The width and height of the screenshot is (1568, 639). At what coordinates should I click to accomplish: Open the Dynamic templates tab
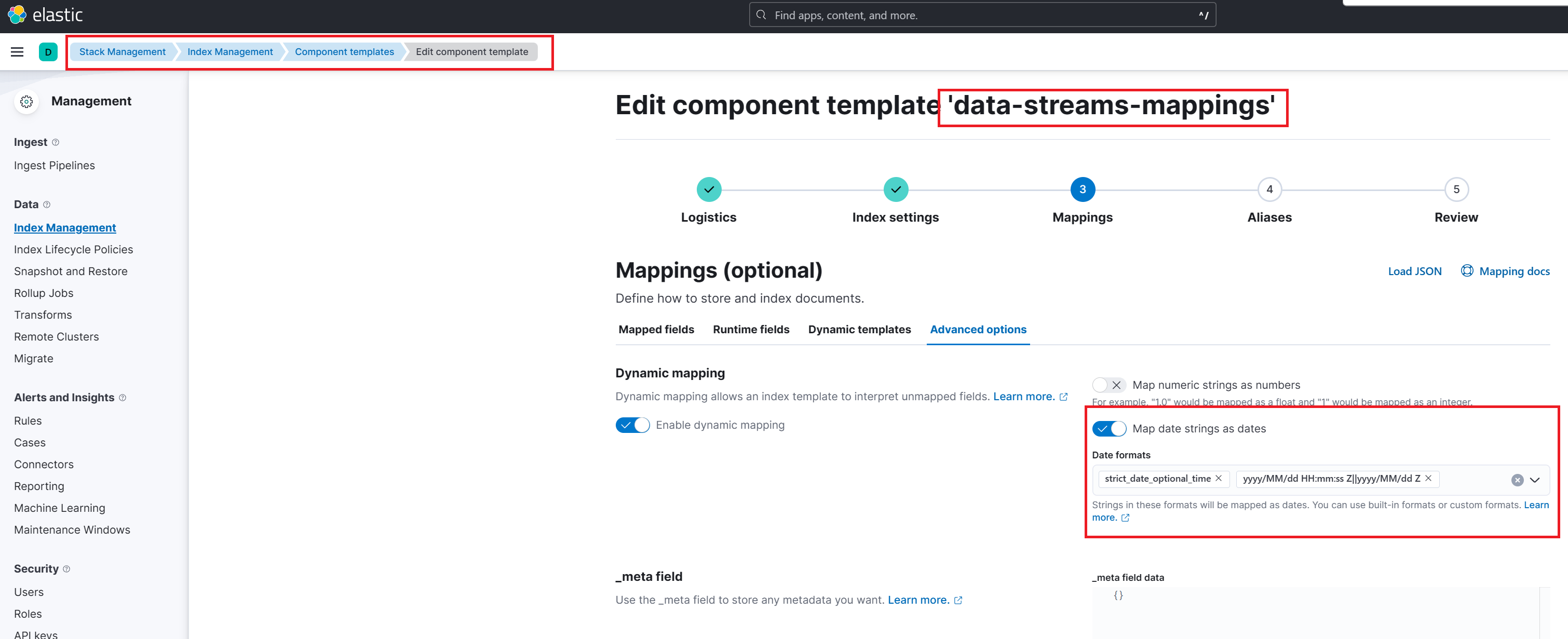point(859,329)
